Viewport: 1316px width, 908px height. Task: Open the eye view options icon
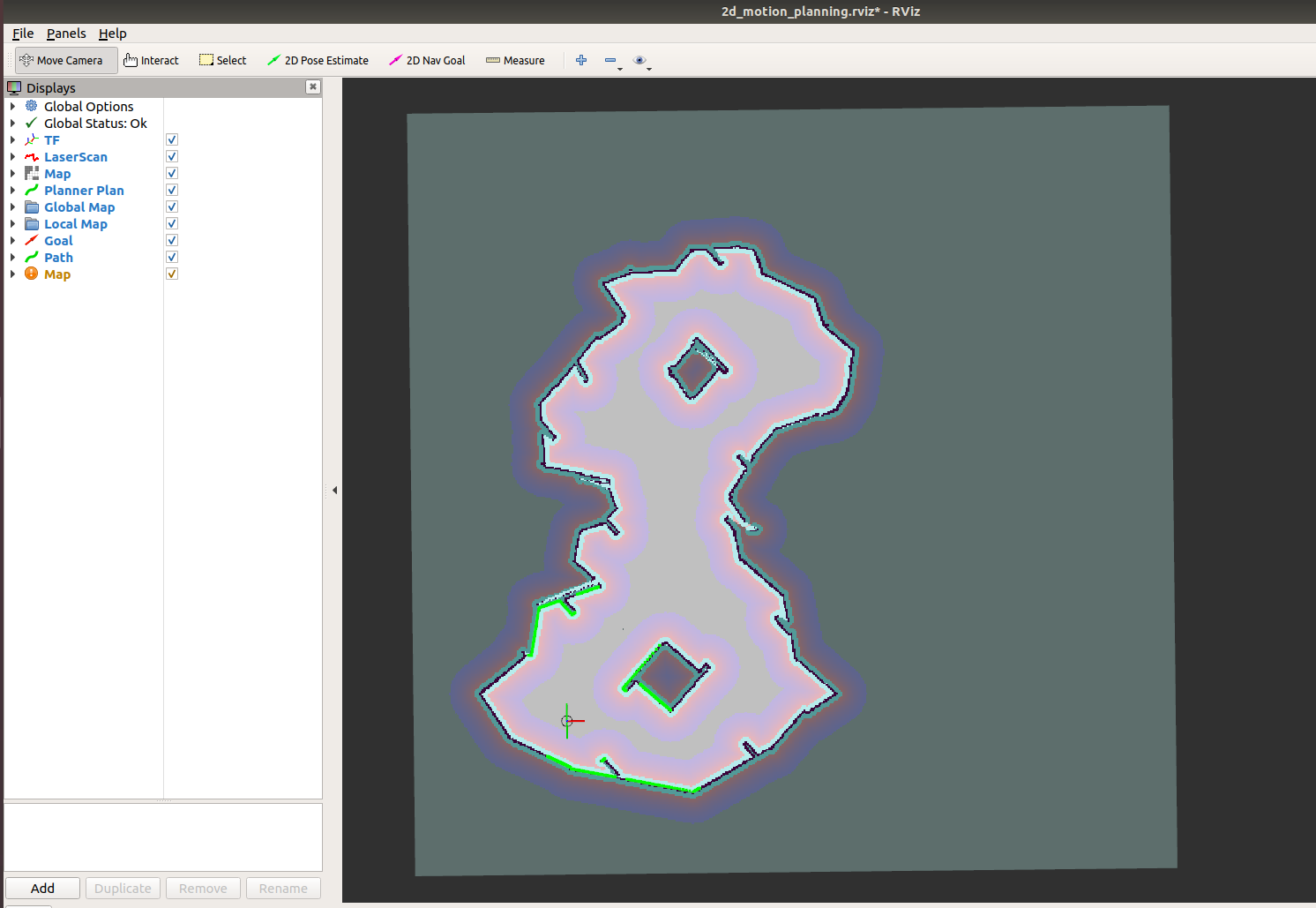coord(642,61)
